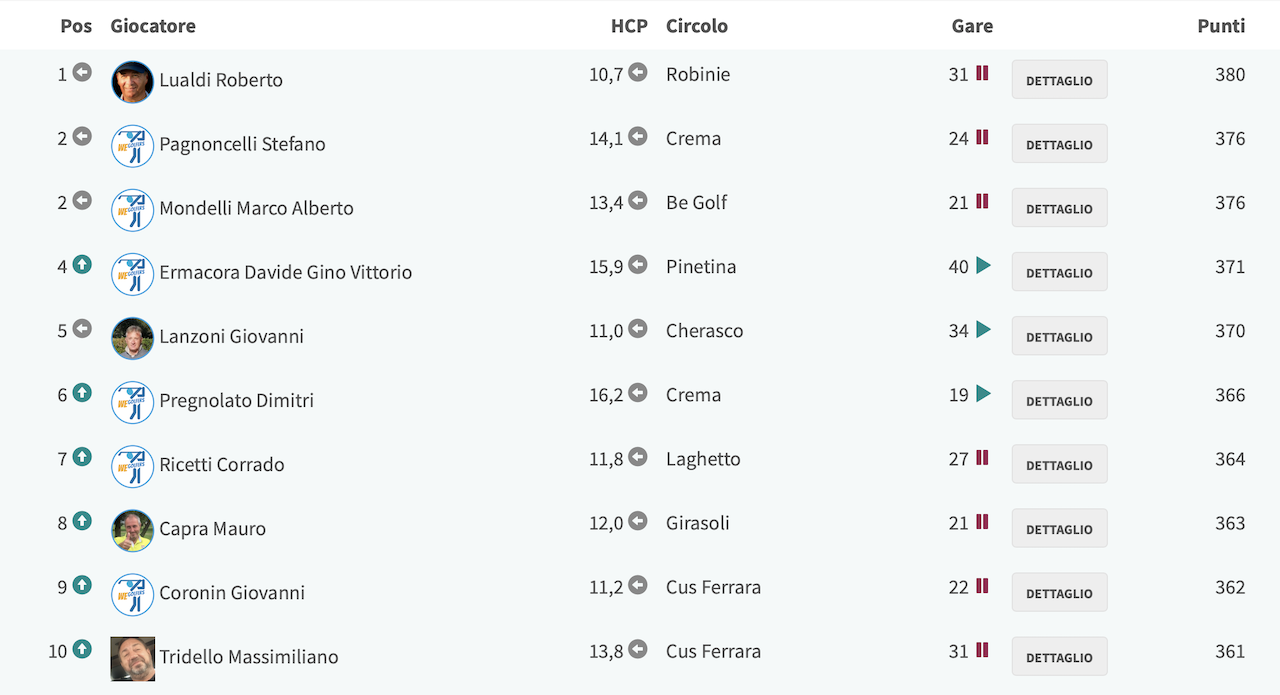Sort by the HCP column header
The width and height of the screenshot is (1280, 695).
629,26
